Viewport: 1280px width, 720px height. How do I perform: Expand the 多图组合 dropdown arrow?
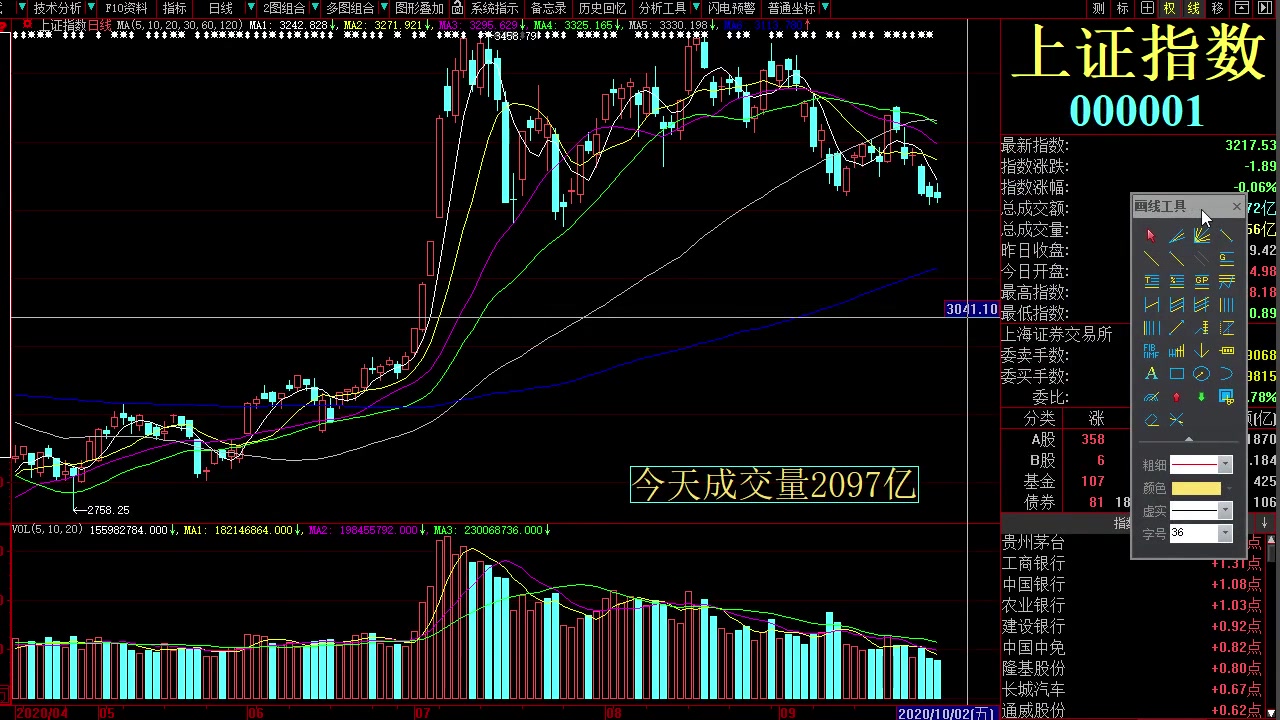(x=383, y=8)
